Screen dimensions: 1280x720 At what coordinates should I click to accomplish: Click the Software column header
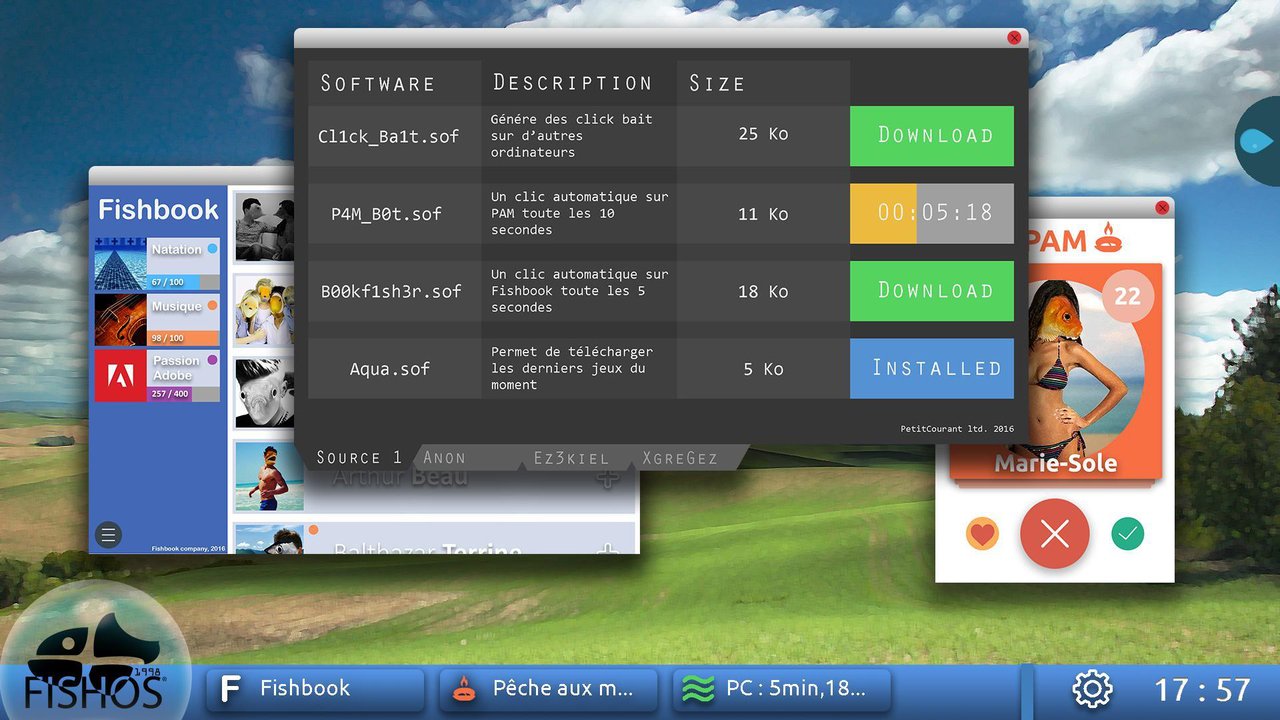pyautogui.click(x=378, y=84)
